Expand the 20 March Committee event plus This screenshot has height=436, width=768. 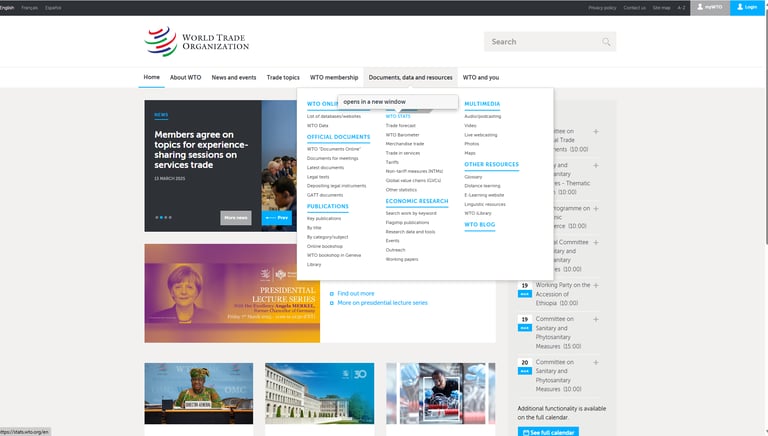coord(596,363)
